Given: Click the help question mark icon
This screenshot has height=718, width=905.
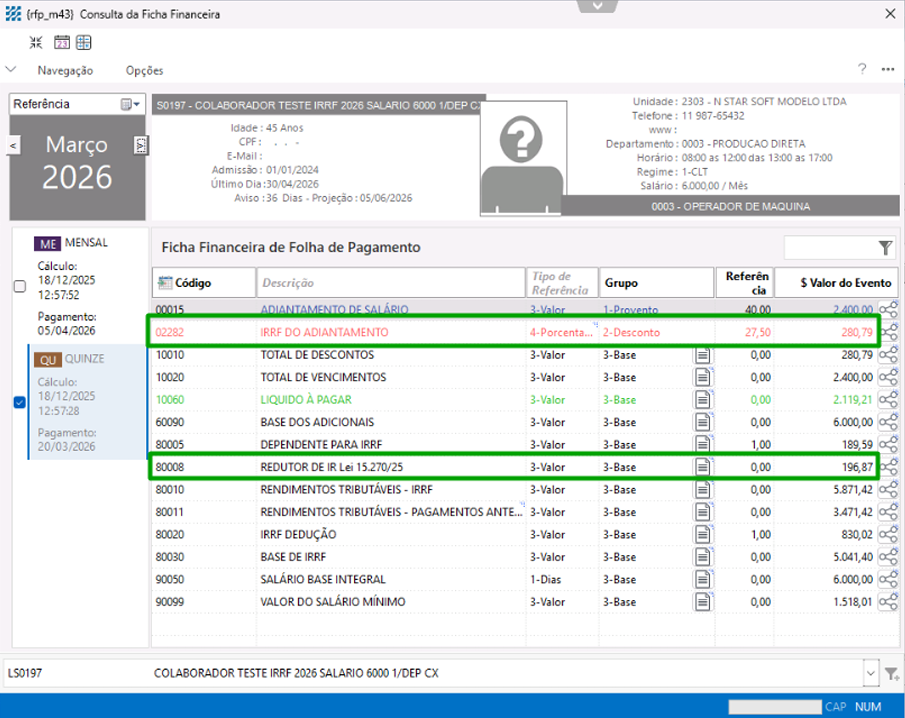Looking at the screenshot, I should (862, 70).
